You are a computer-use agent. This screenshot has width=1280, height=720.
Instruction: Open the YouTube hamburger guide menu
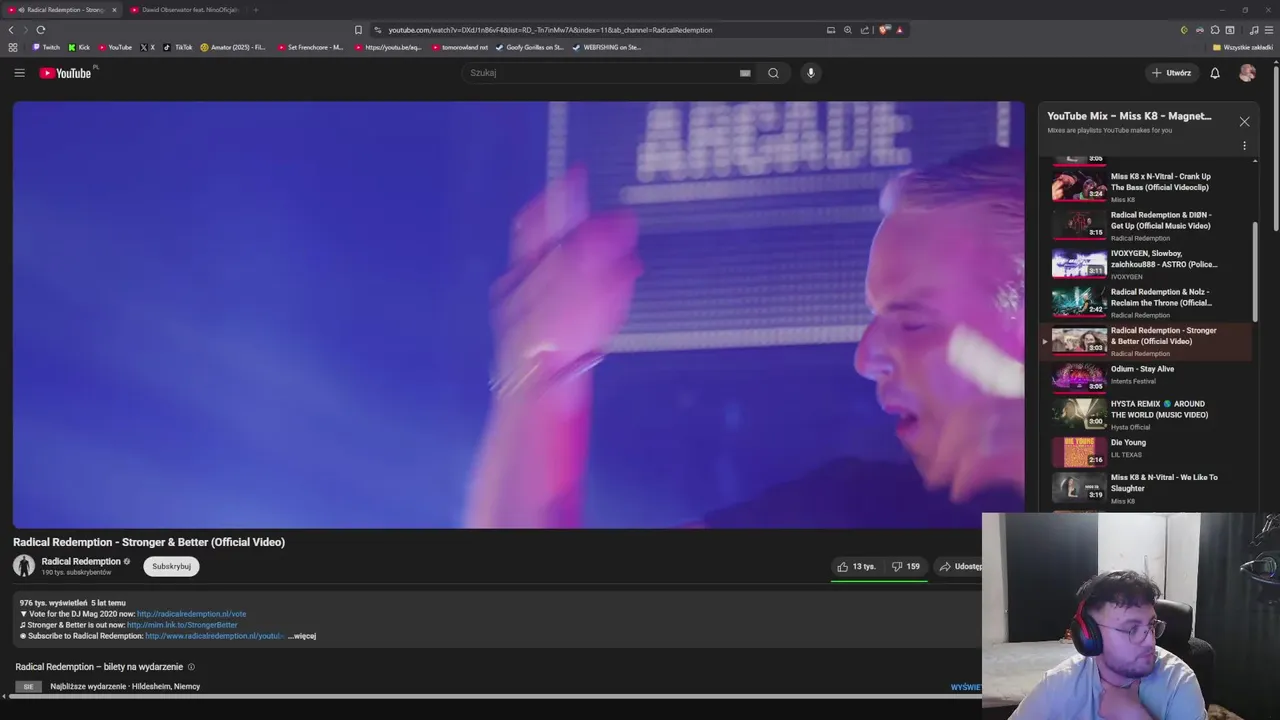19,73
